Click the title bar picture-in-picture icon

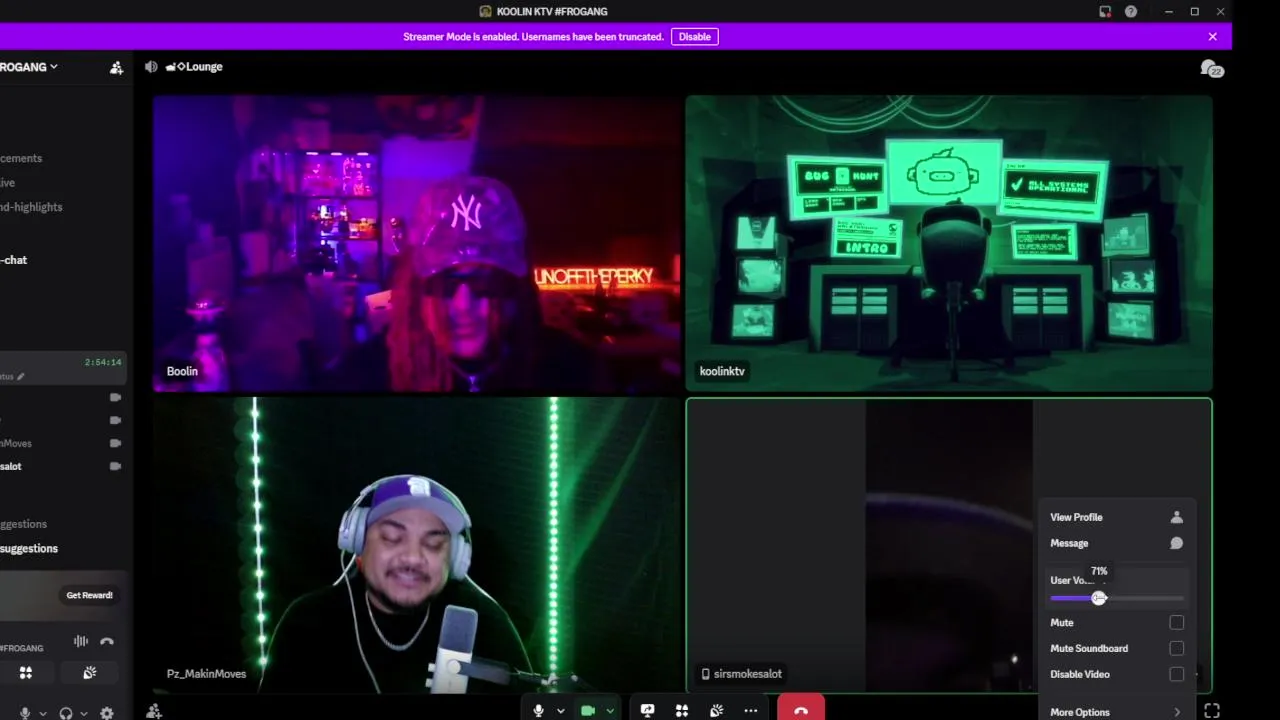click(1105, 12)
